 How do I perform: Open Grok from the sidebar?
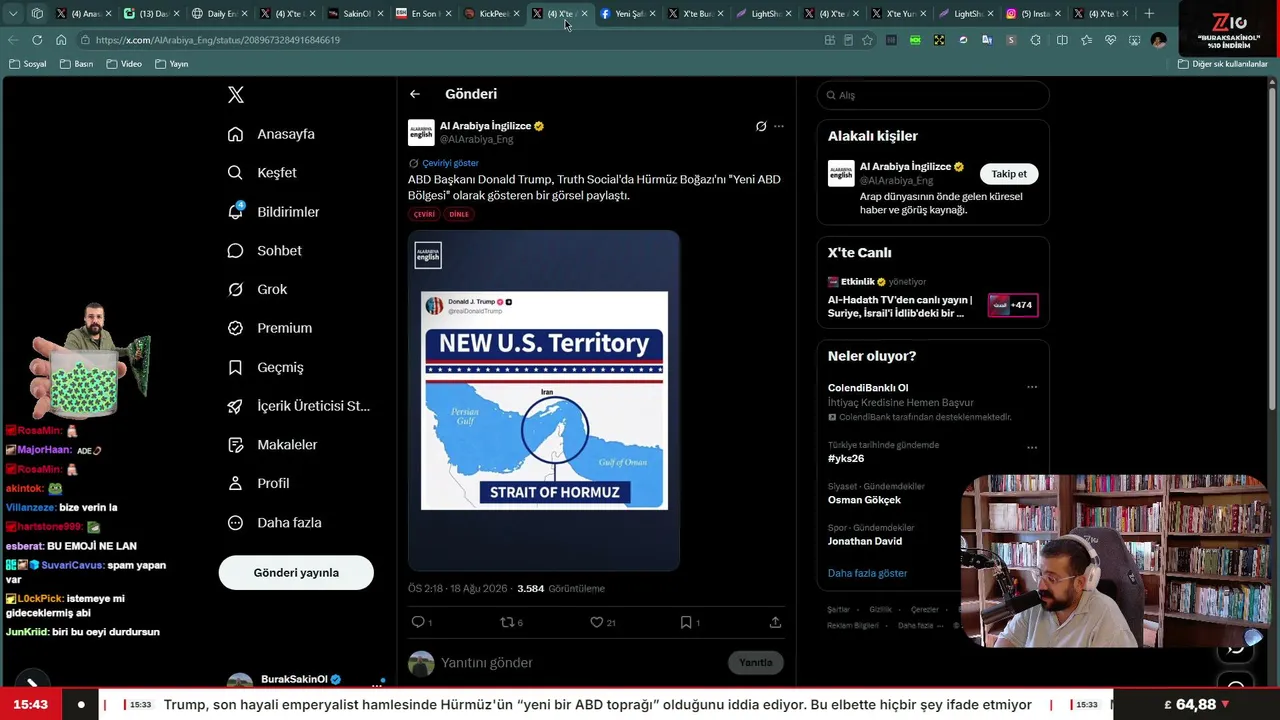257,290
